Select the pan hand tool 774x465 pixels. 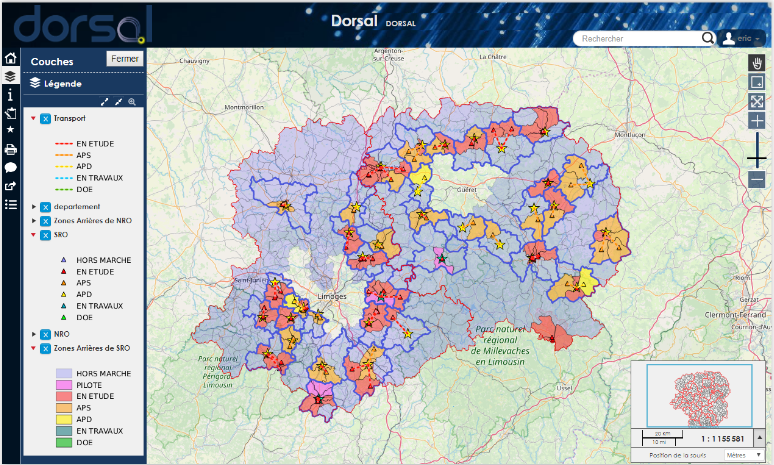click(757, 62)
